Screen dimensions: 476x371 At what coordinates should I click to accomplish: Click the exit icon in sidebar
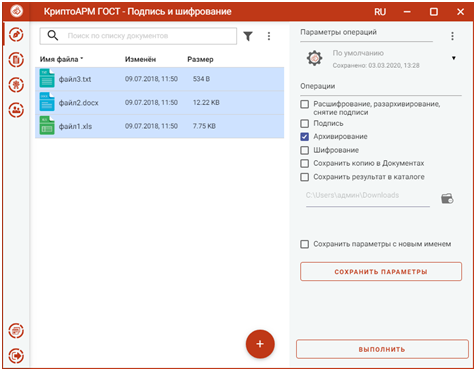[x=16, y=356]
